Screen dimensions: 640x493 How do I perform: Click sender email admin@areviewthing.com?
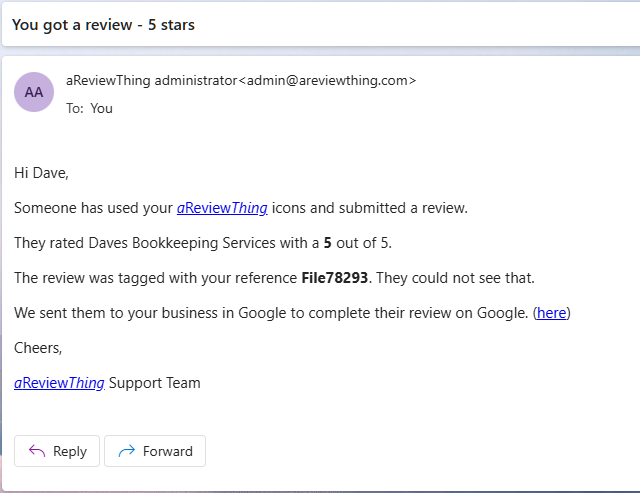tap(328, 80)
